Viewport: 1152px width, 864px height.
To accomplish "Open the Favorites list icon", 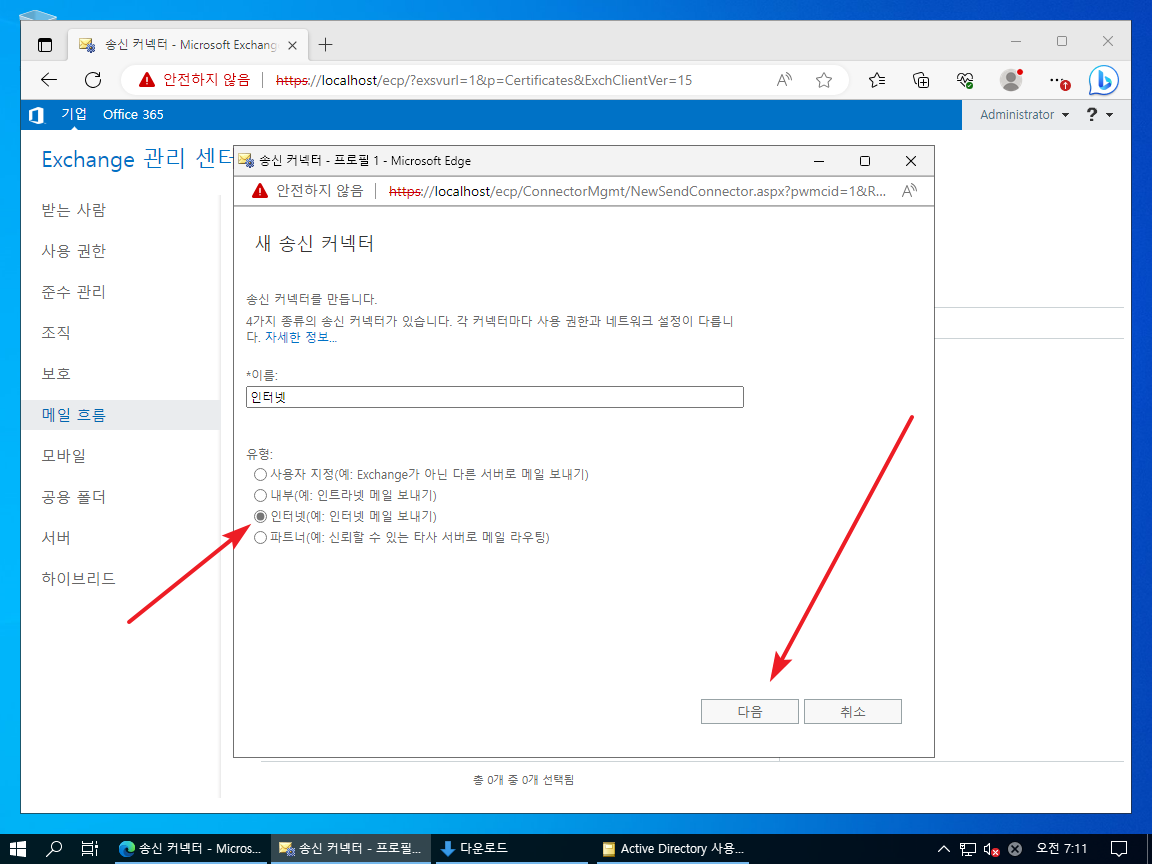I will tap(876, 80).
